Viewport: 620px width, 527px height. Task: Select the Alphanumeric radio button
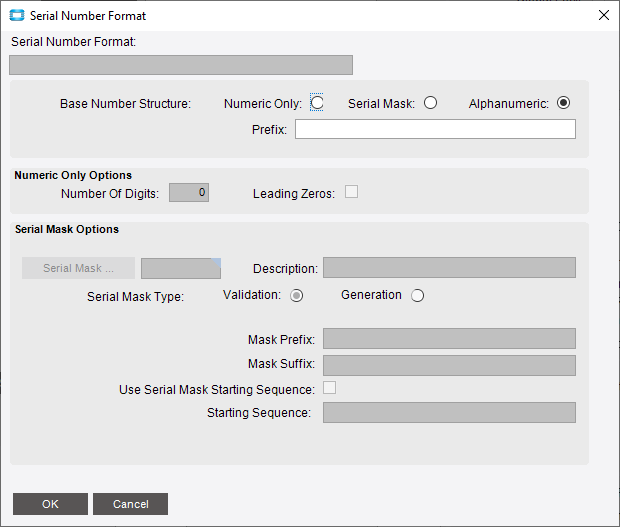point(563,103)
